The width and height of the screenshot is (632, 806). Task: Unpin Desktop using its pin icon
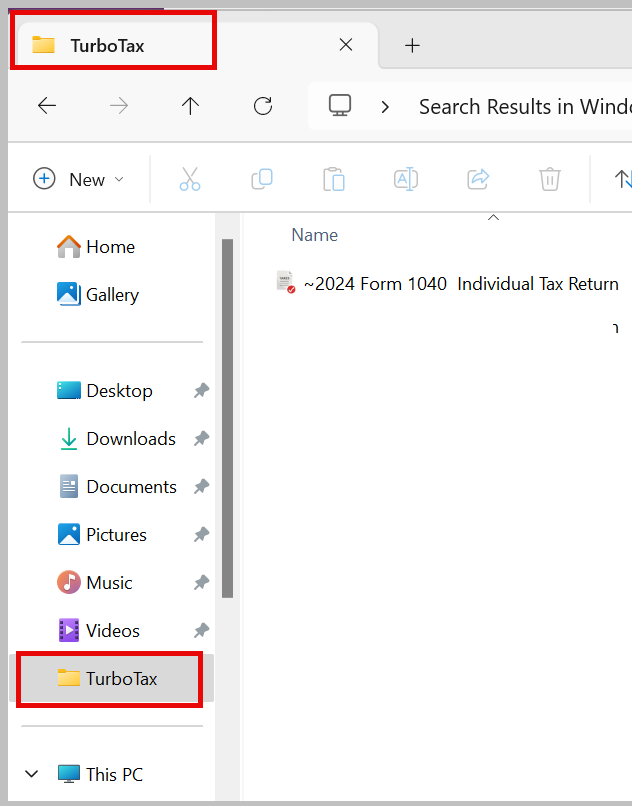pos(201,391)
